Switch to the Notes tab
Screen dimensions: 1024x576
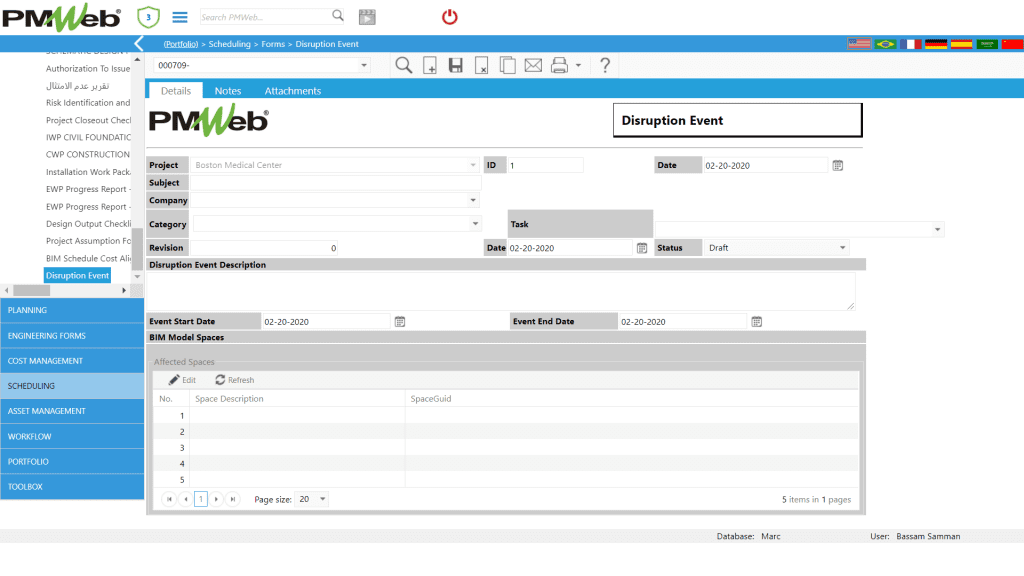pos(228,91)
